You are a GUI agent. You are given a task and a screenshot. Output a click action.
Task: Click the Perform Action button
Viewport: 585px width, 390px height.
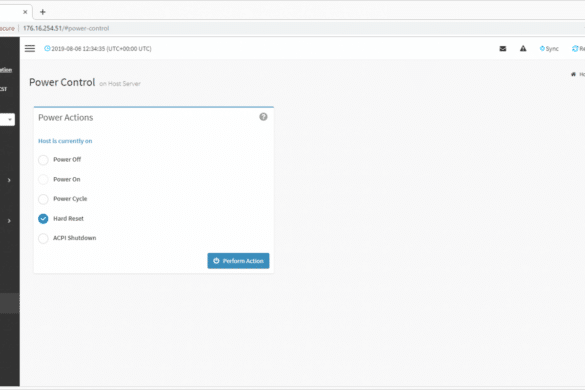tap(238, 261)
